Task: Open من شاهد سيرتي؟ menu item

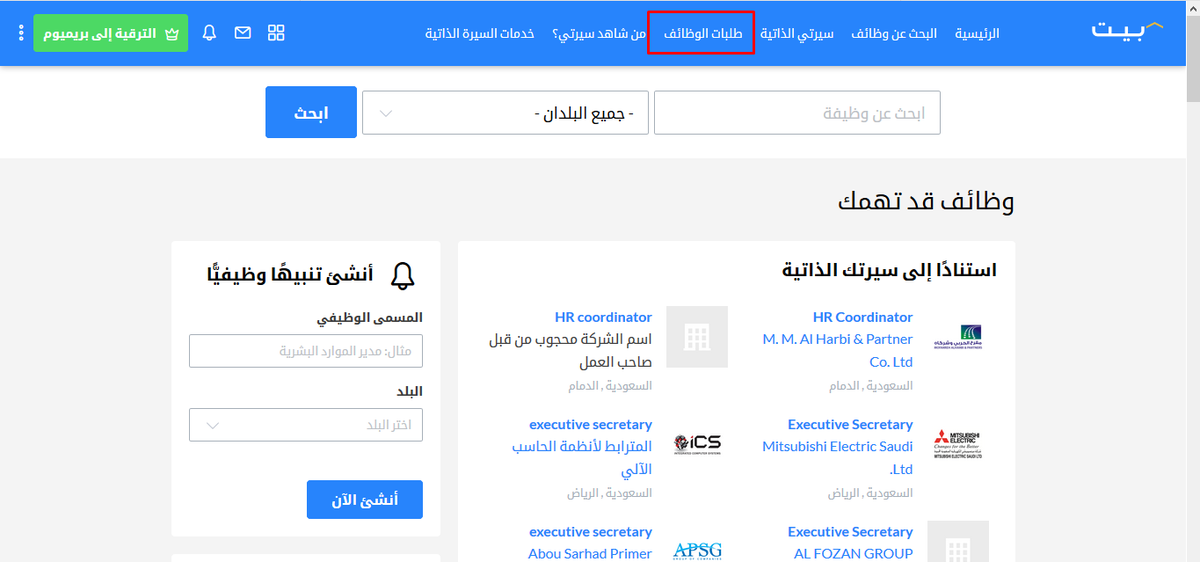Action: (597, 33)
